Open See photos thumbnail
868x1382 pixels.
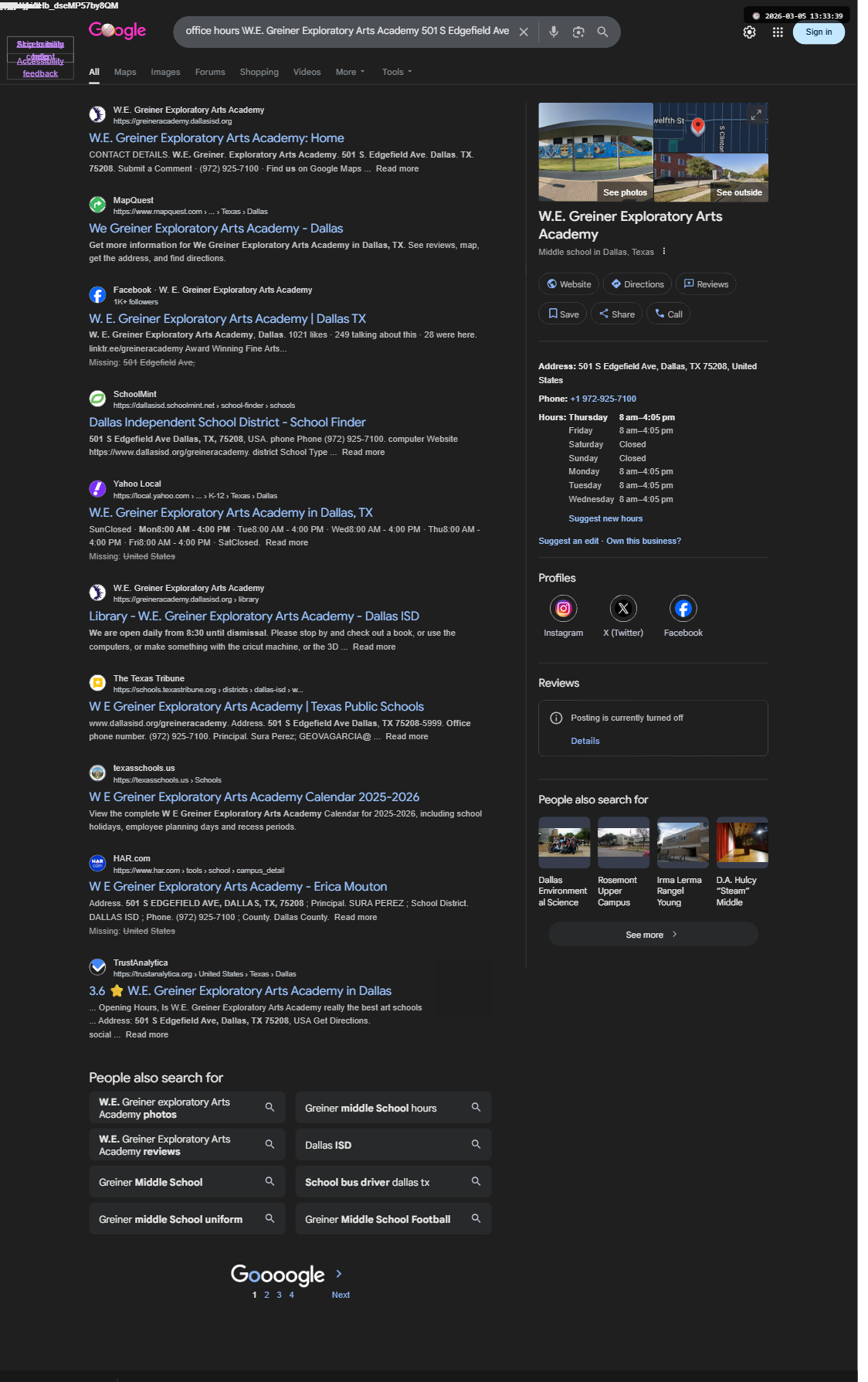[595, 152]
